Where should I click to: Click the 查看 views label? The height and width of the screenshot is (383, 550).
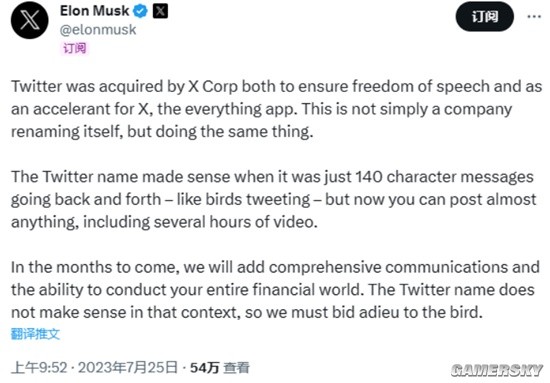click(237, 368)
